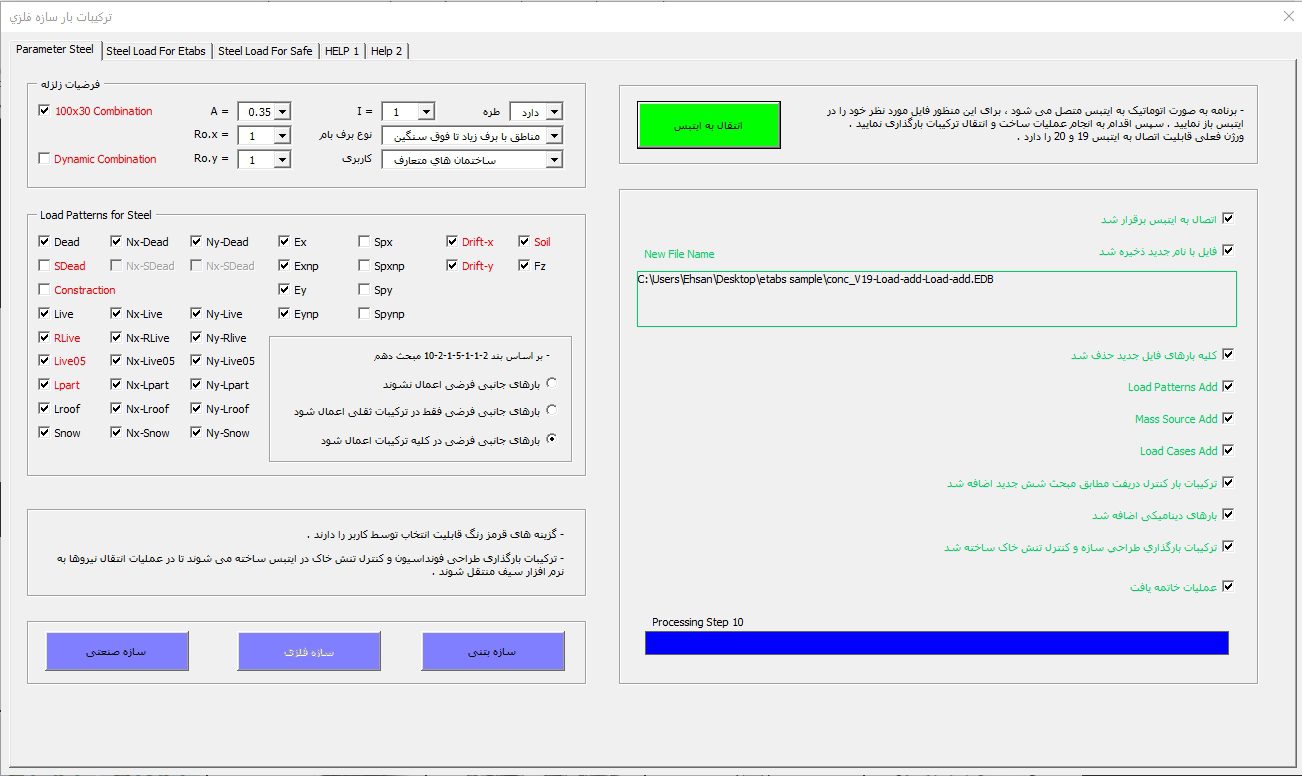Viewport: 1302px width, 776px height.
Task: Expand the A = 0.35 dropdown
Action: point(282,112)
